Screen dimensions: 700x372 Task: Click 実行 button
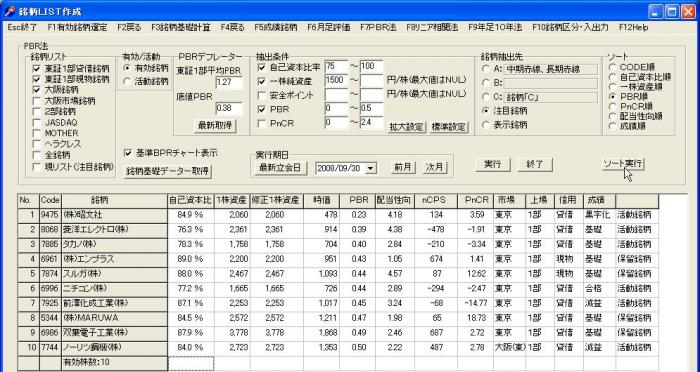tap(492, 164)
